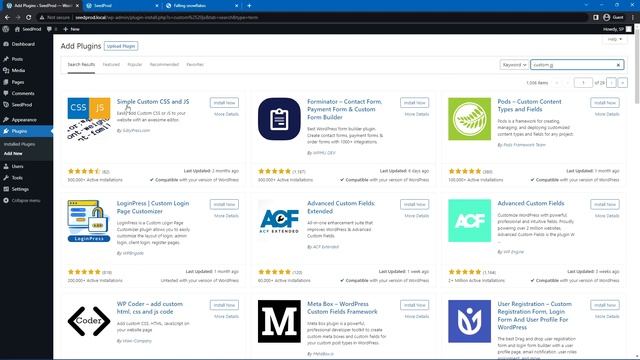Open Guest profile in browser

613,18
